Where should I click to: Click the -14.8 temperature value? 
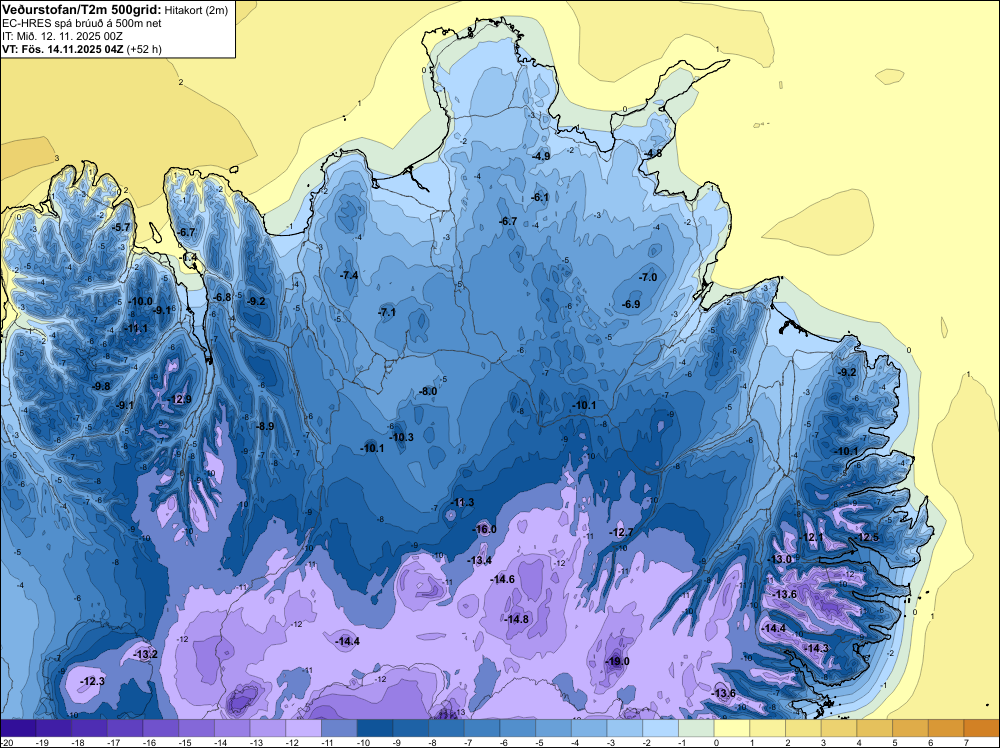(x=517, y=619)
